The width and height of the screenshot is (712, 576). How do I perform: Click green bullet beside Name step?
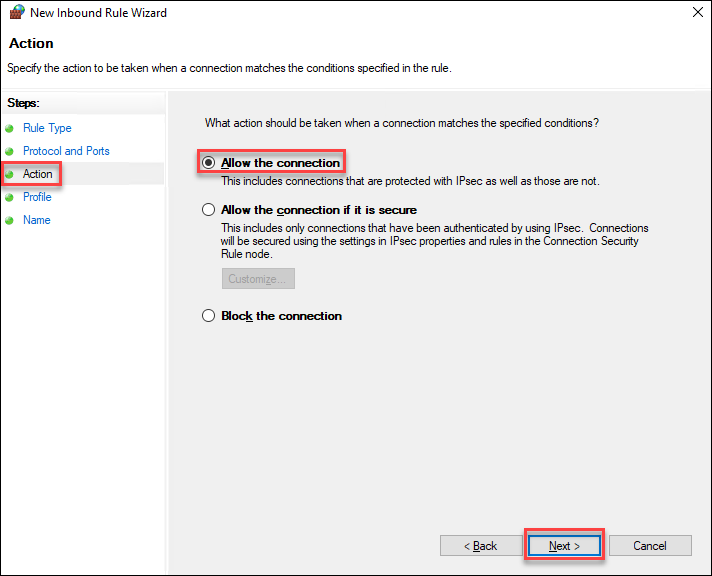10,220
